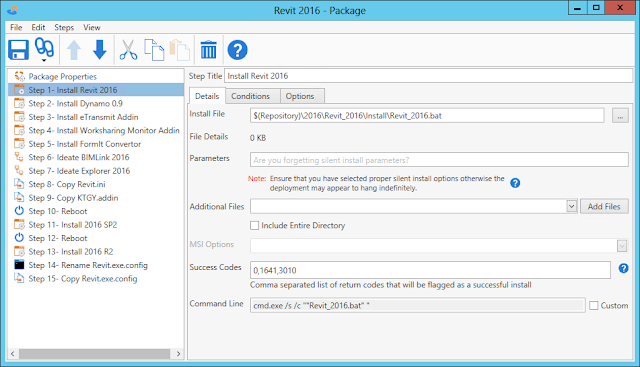
Task: Open the New Step footprints dropdown icon
Action: (44, 50)
